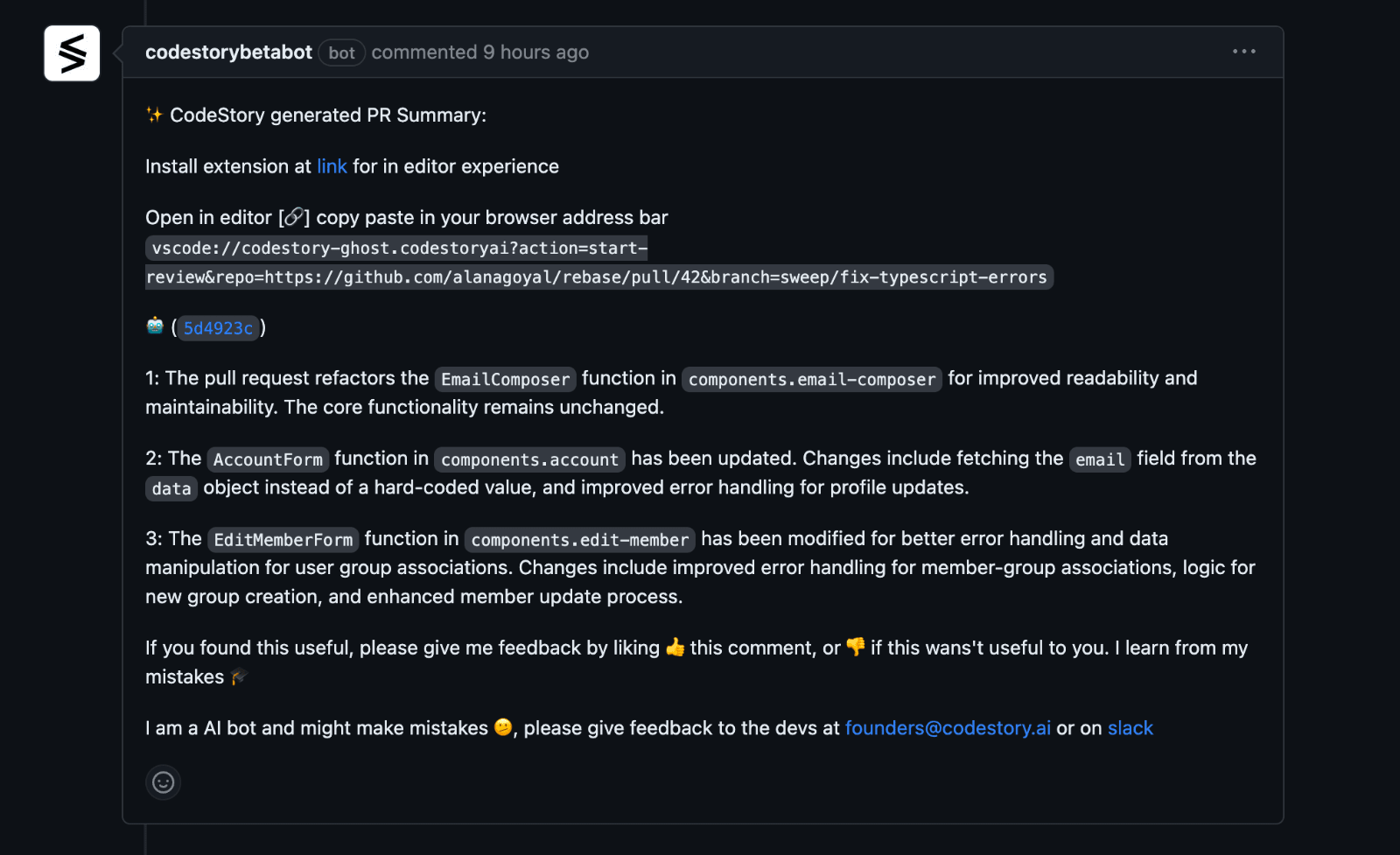Click the CodeStory bot avatar icon

coord(72,53)
